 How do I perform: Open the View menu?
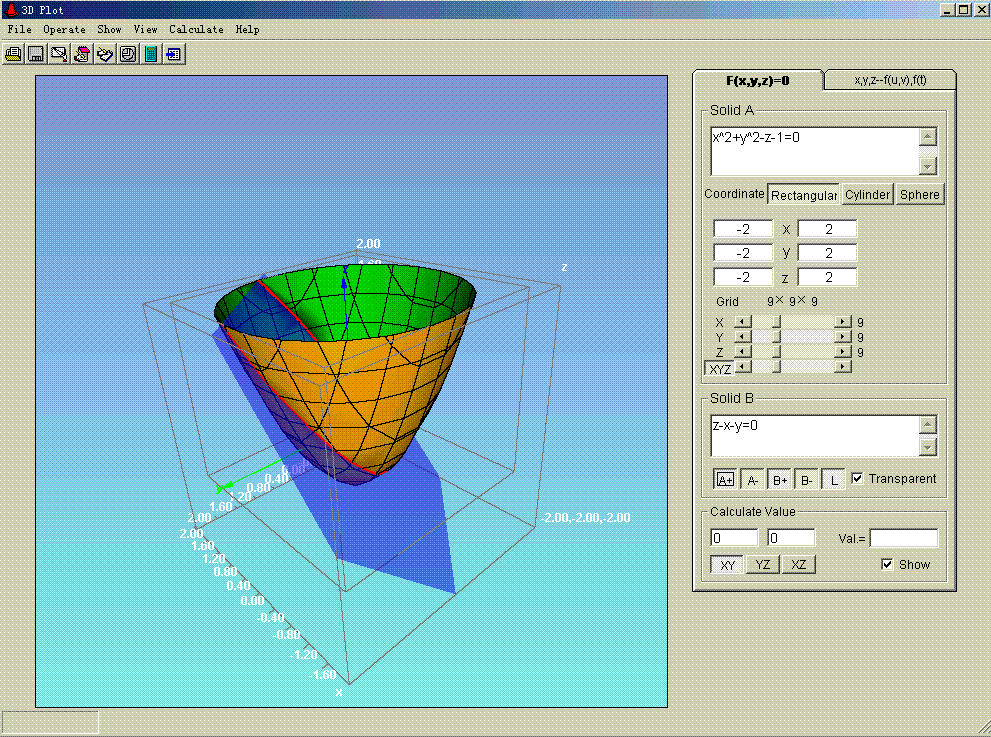point(145,29)
